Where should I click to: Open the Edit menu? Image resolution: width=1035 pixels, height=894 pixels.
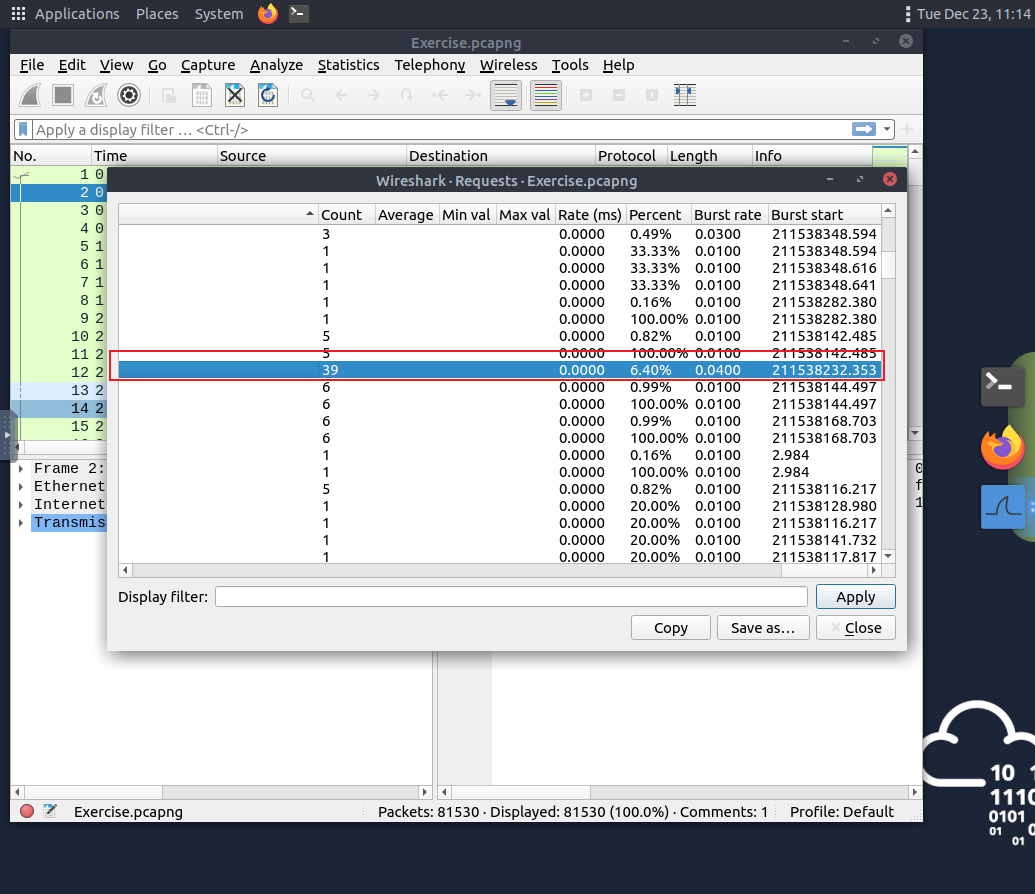[x=72, y=65]
